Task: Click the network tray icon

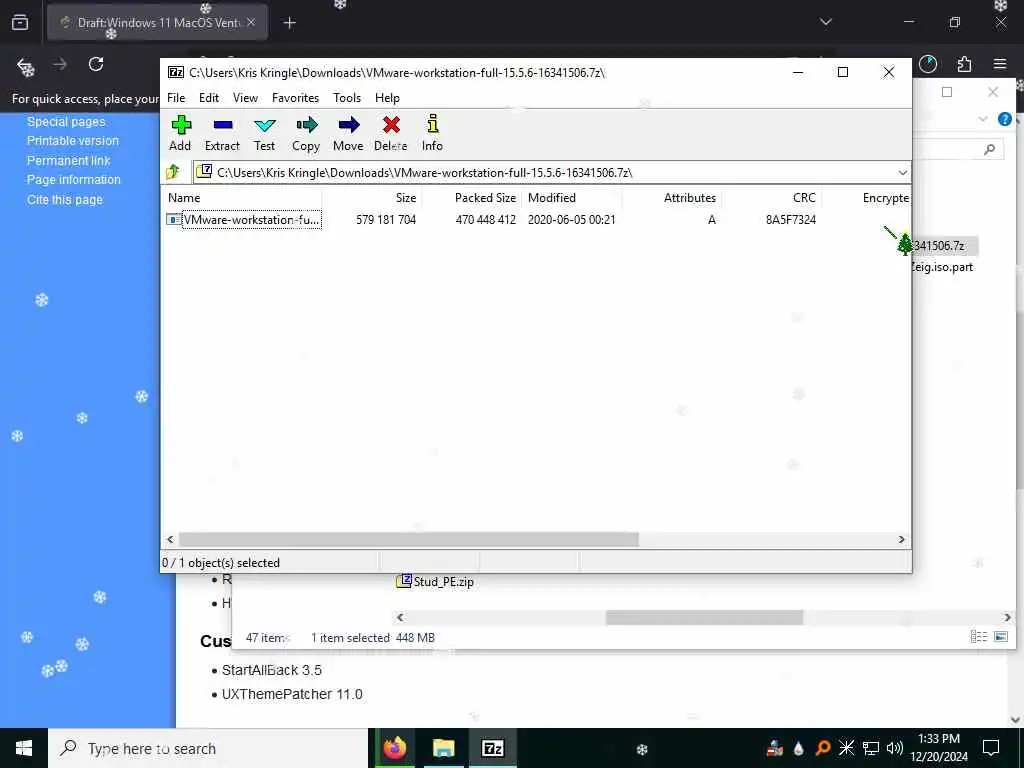Action: coord(871,748)
